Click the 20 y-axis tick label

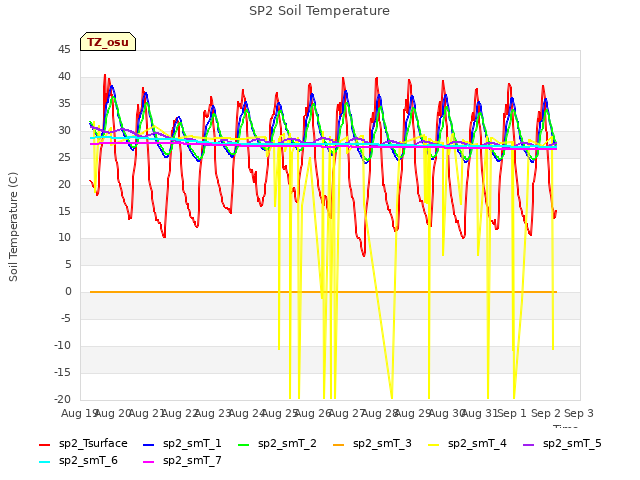[64, 184]
